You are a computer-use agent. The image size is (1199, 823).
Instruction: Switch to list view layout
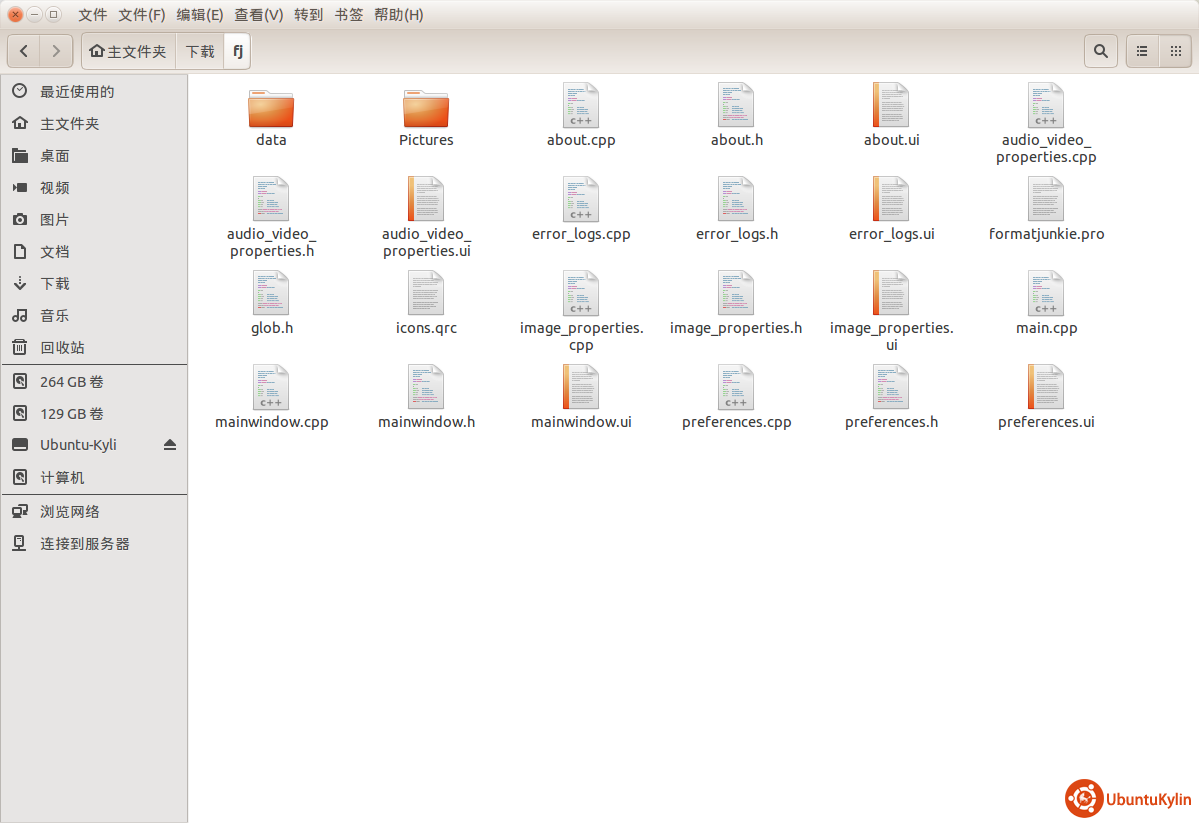click(1142, 51)
